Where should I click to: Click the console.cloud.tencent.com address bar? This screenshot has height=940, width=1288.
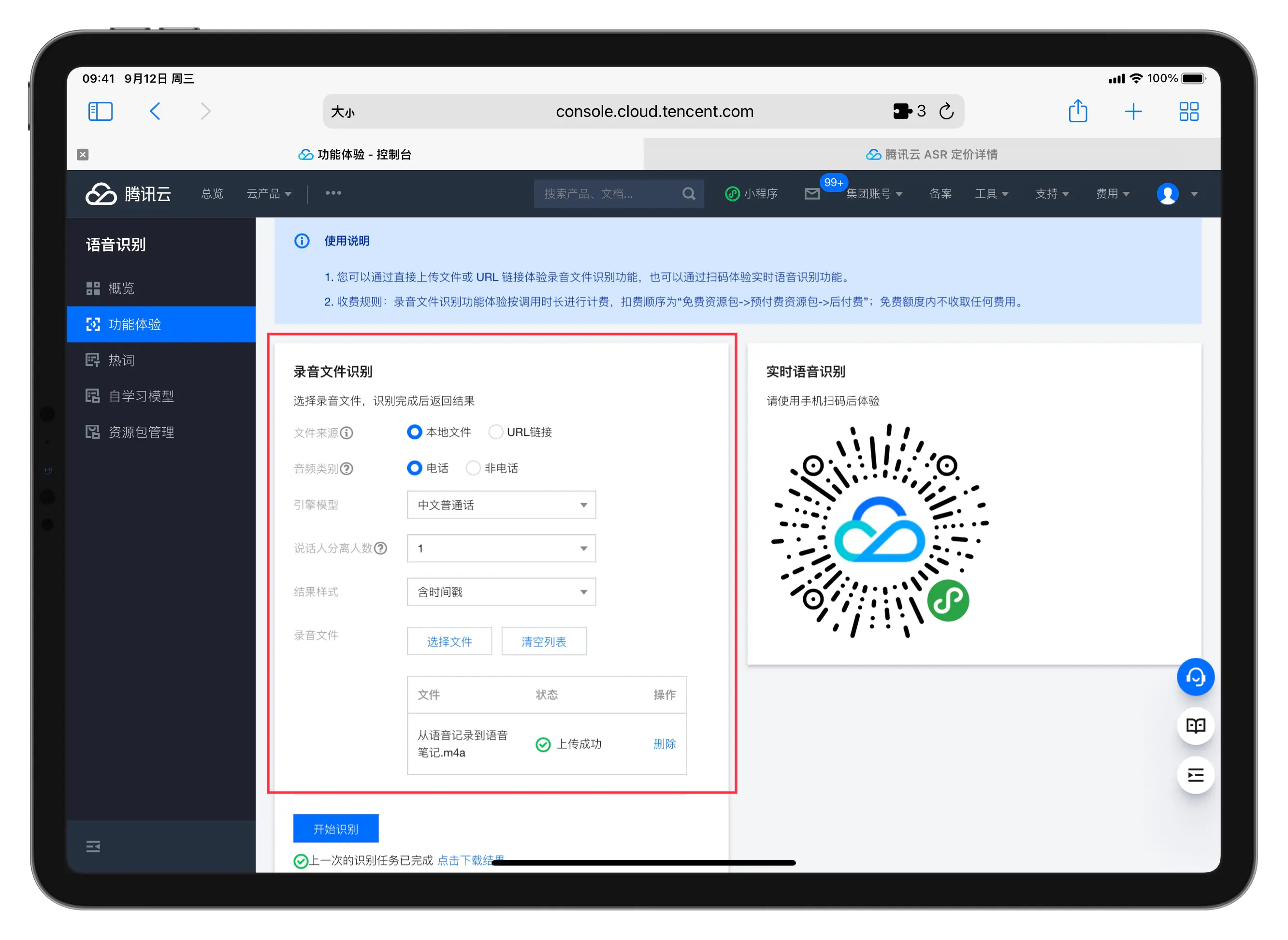click(x=643, y=112)
